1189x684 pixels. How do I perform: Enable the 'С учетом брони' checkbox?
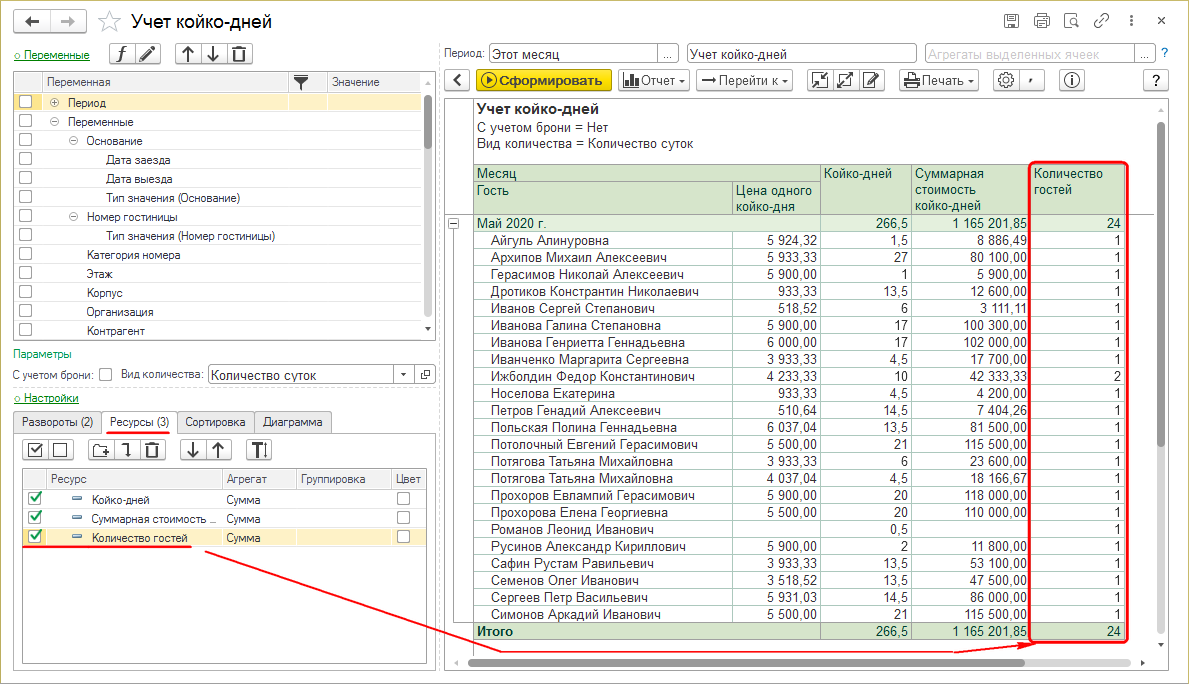point(105,374)
